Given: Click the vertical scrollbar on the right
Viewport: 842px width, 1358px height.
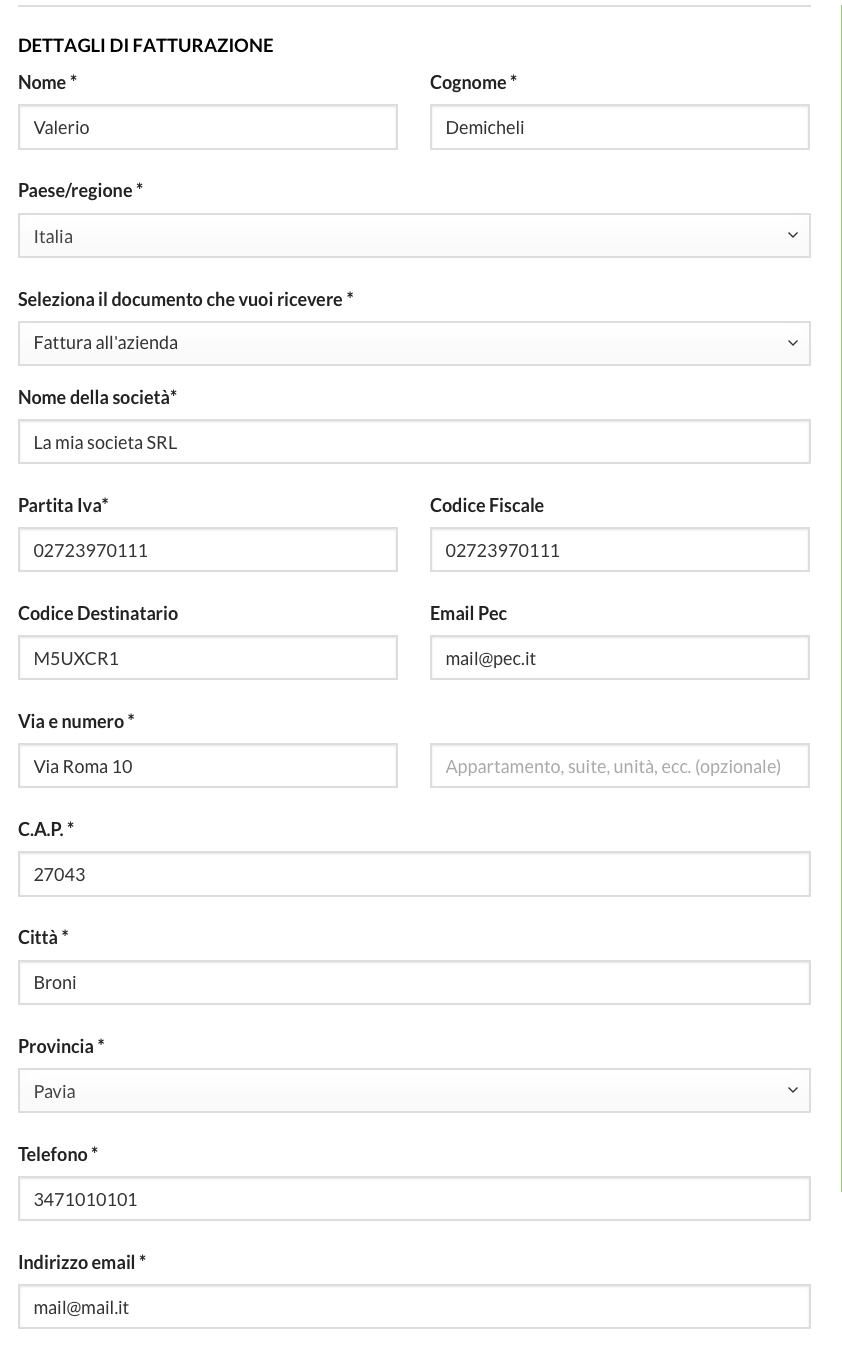Looking at the screenshot, I should click(x=841, y=600).
